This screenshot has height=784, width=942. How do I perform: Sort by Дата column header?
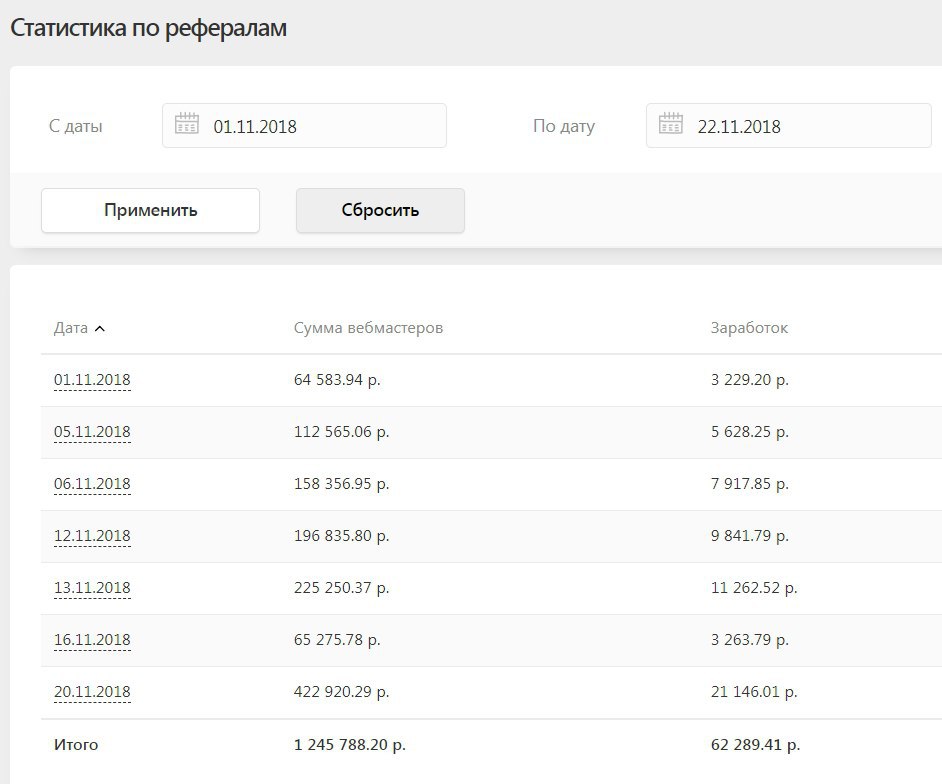(71, 328)
